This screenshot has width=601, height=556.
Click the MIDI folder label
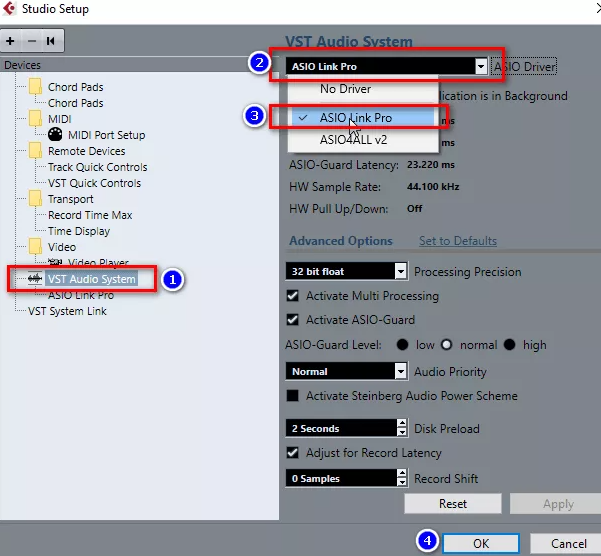(x=59, y=119)
